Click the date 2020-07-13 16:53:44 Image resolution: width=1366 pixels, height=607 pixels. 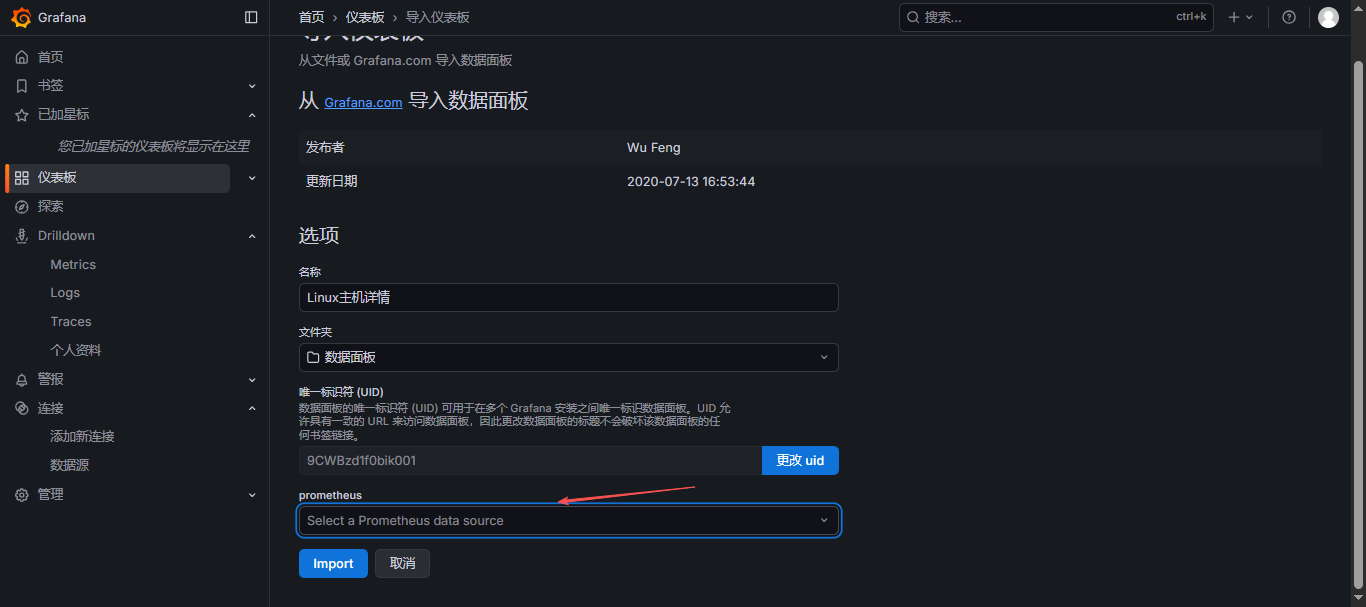[x=691, y=181]
